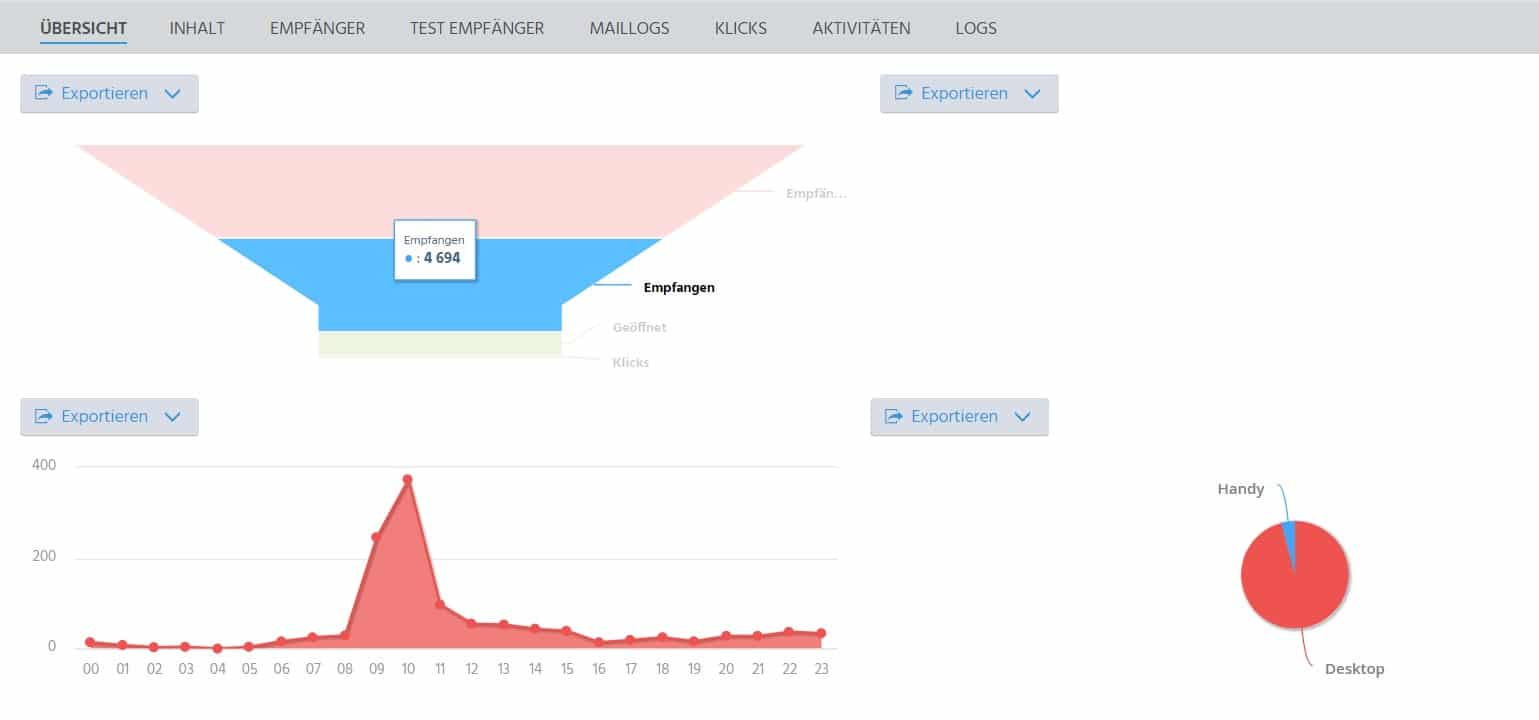Click the data point at hour 09

376,537
